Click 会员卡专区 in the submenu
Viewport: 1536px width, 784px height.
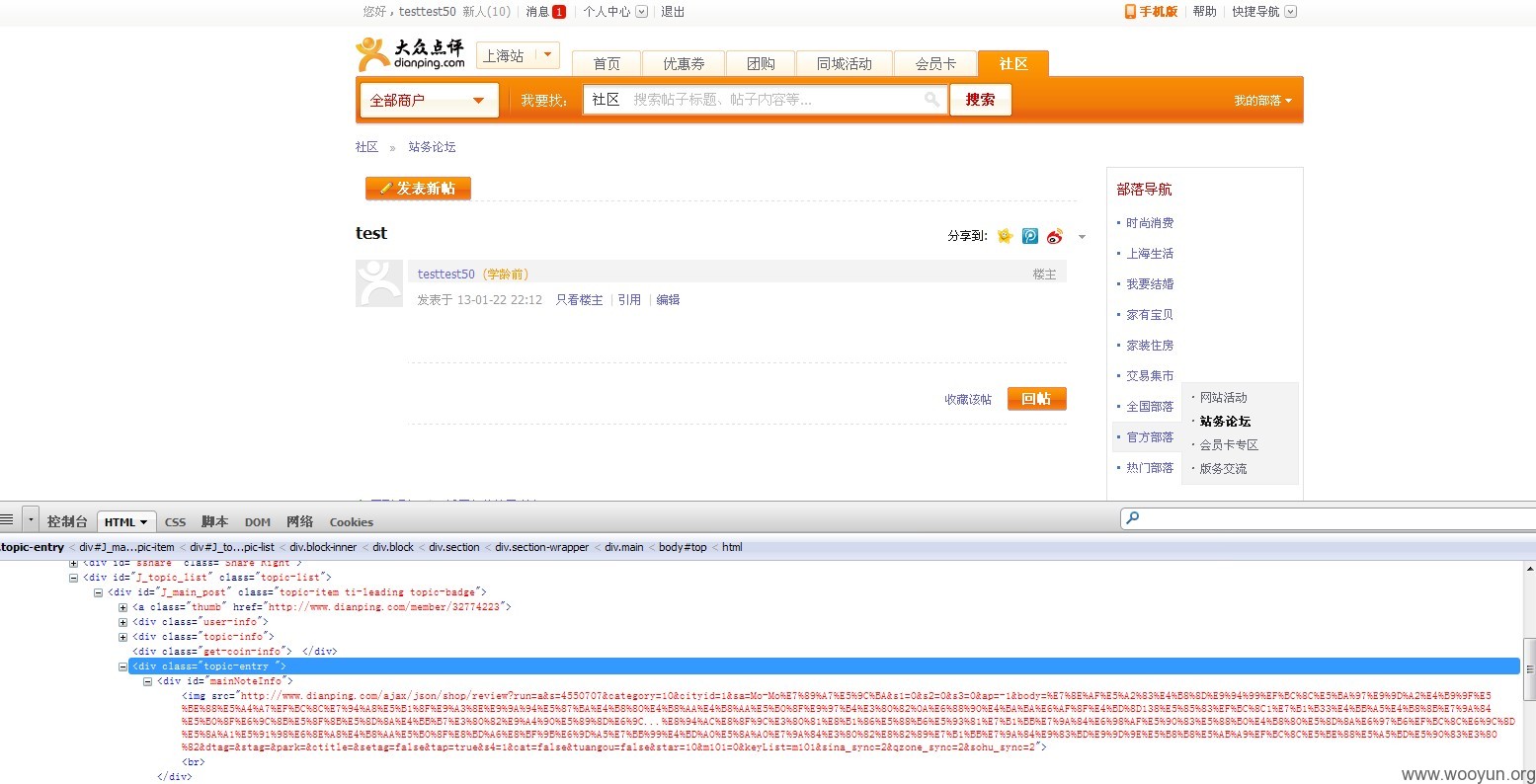[x=1229, y=445]
